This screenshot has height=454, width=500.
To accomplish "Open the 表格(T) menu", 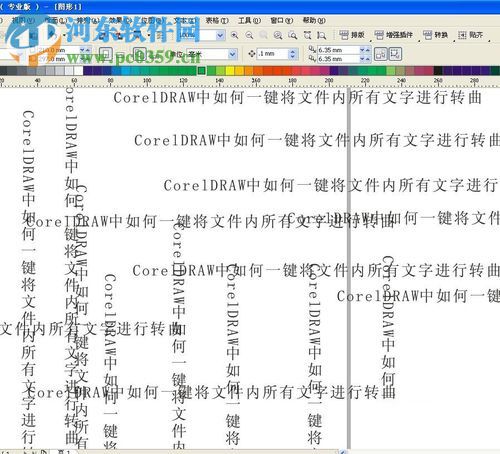I will click(x=217, y=21).
